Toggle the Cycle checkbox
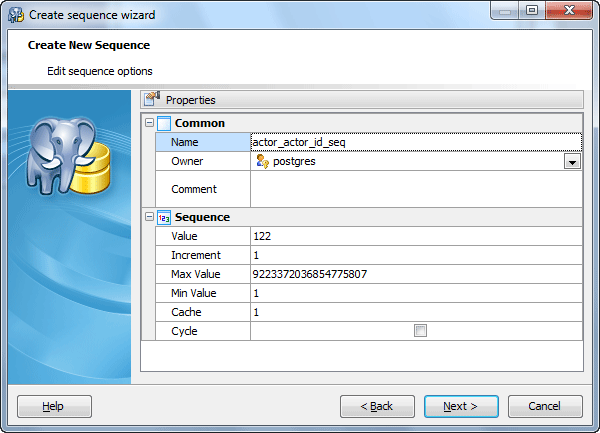Image resolution: width=600 pixels, height=433 pixels. (x=420, y=331)
